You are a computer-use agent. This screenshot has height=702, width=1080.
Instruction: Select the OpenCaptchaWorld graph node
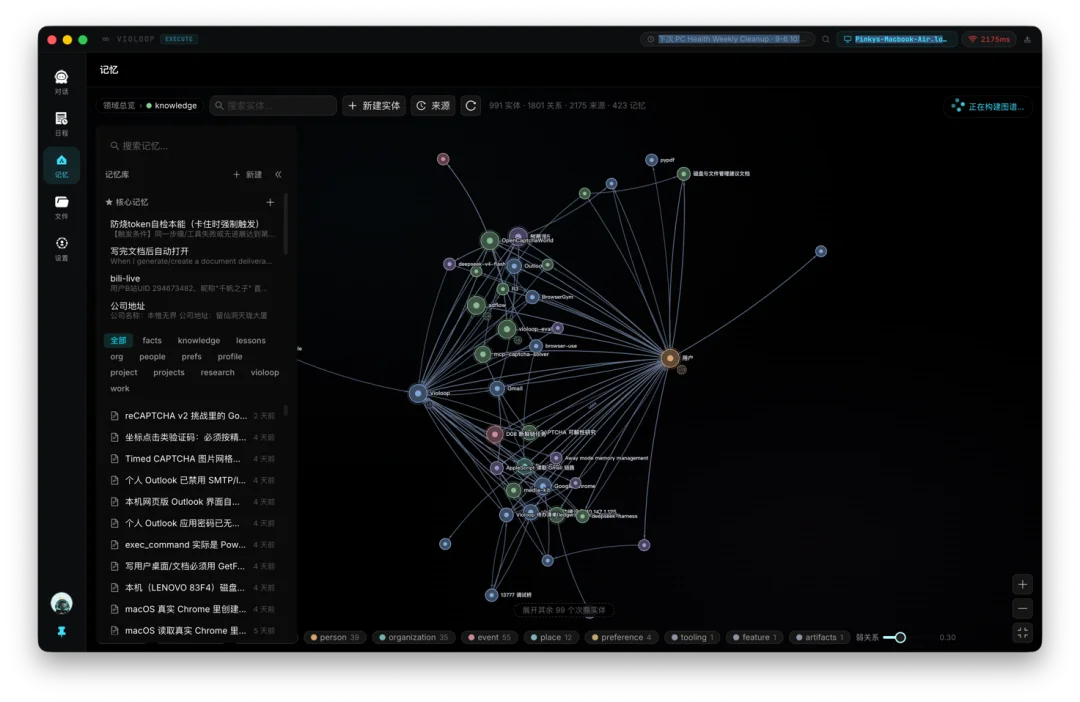[489, 240]
